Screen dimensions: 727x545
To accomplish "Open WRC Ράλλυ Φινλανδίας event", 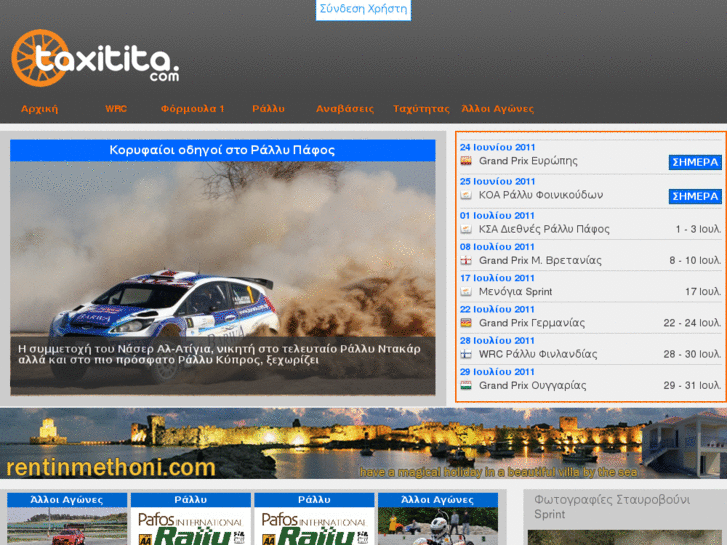I will point(538,354).
